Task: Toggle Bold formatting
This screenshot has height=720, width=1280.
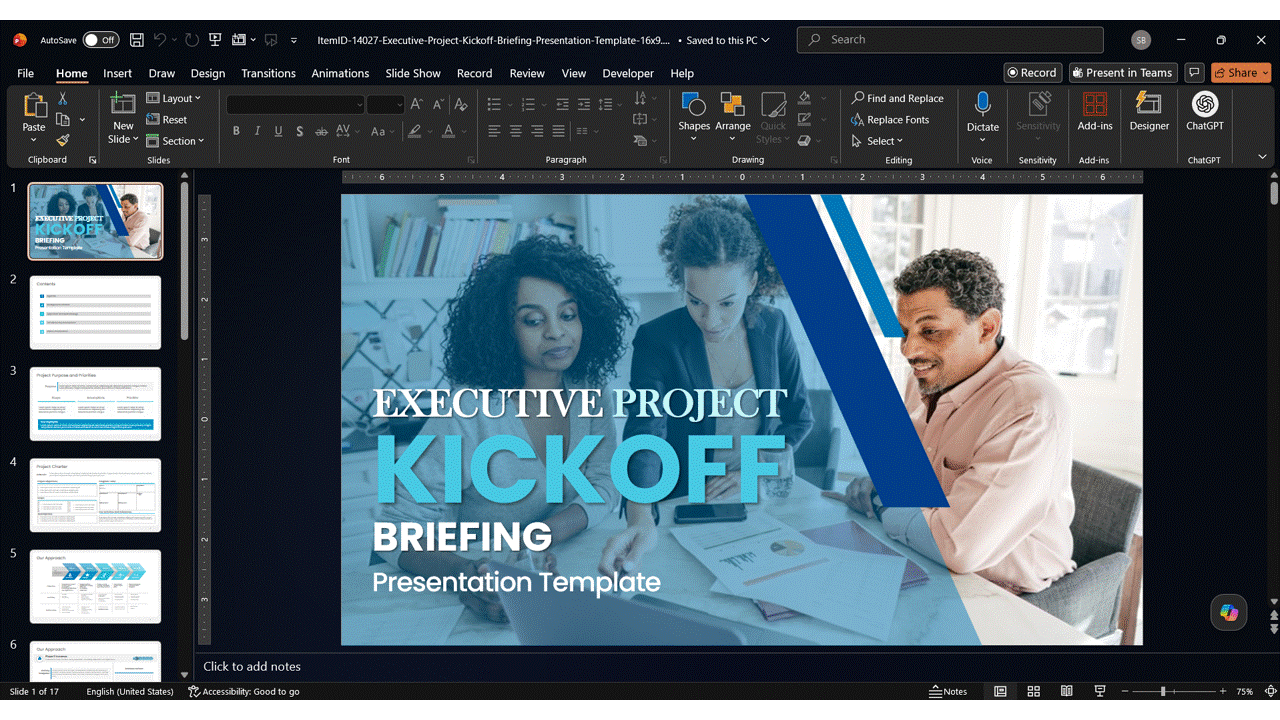Action: tap(236, 131)
